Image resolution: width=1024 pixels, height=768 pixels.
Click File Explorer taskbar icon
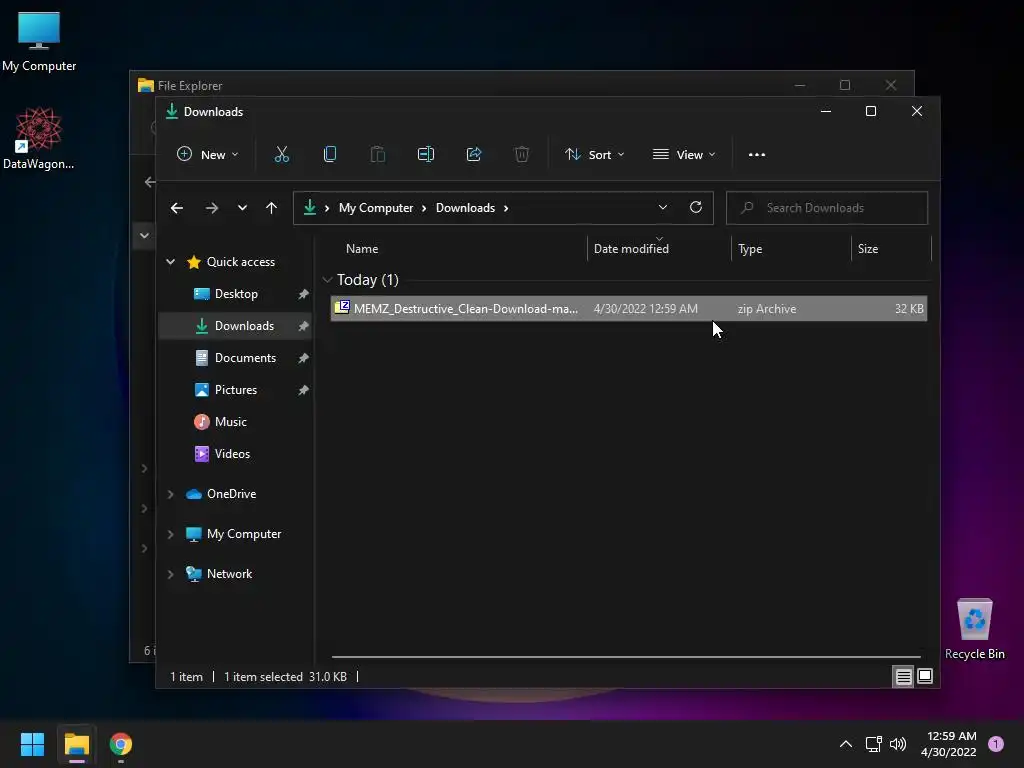76,744
